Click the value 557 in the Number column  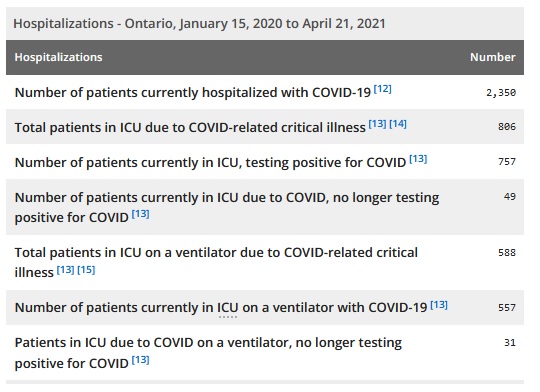point(507,307)
